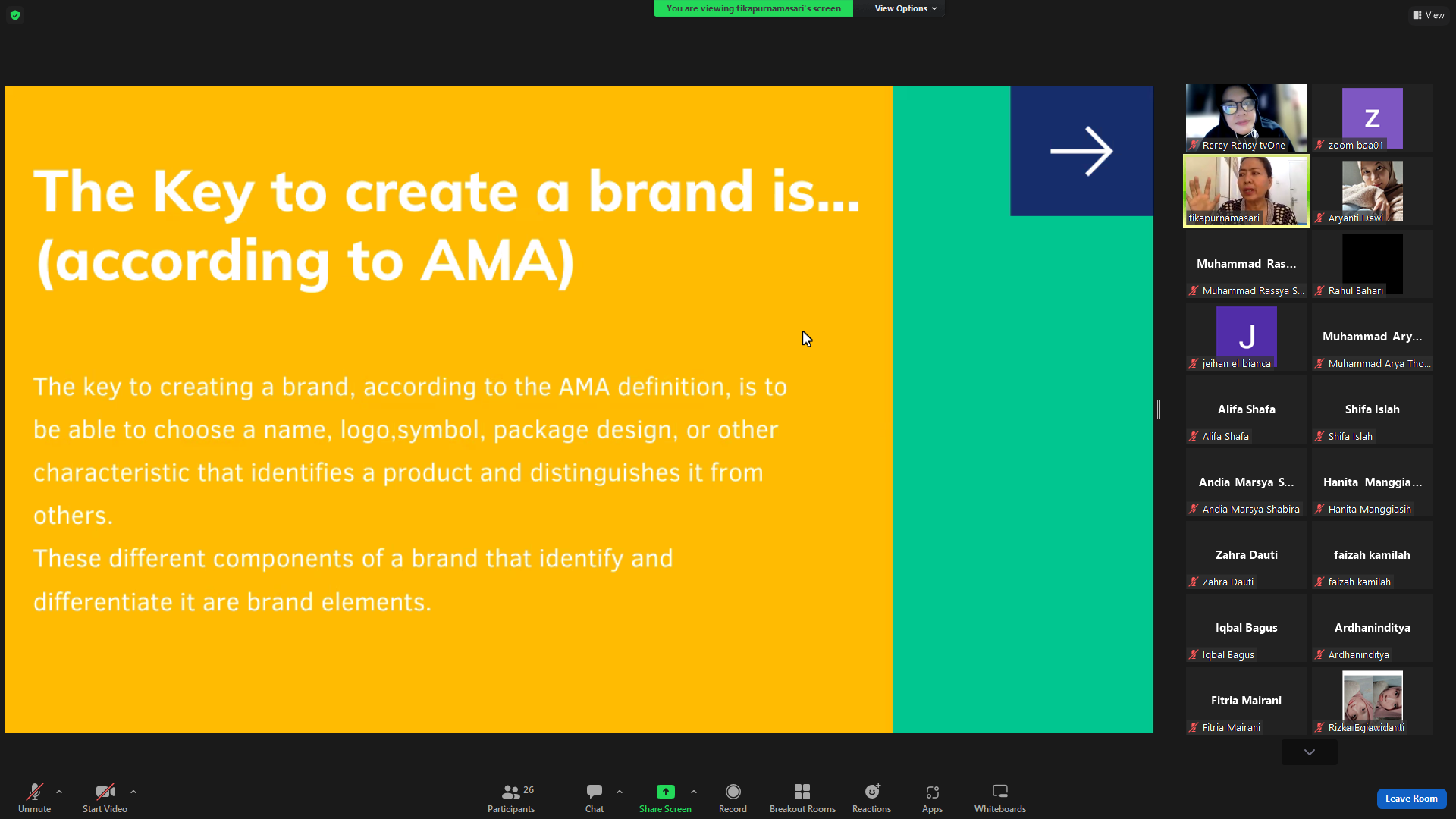Open the Chat bubble icon
Image resolution: width=1456 pixels, height=819 pixels.
[595, 792]
